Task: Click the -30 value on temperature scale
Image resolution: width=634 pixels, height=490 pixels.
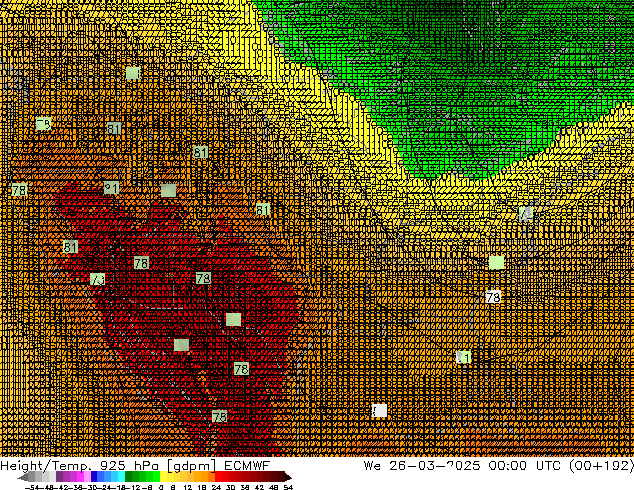Action: tap(92, 488)
